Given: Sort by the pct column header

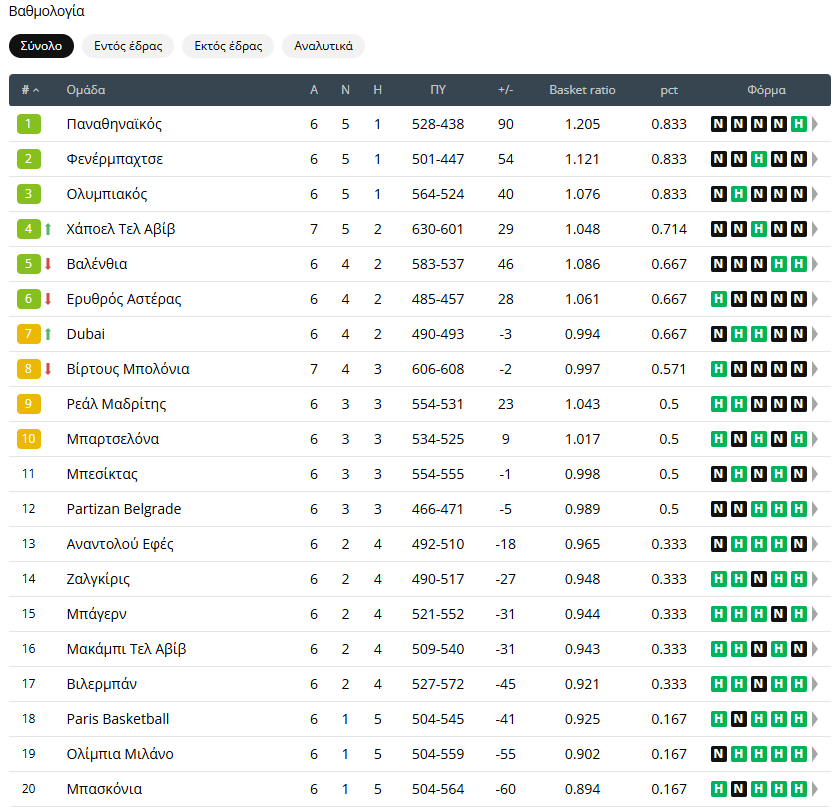Looking at the screenshot, I should (669, 90).
